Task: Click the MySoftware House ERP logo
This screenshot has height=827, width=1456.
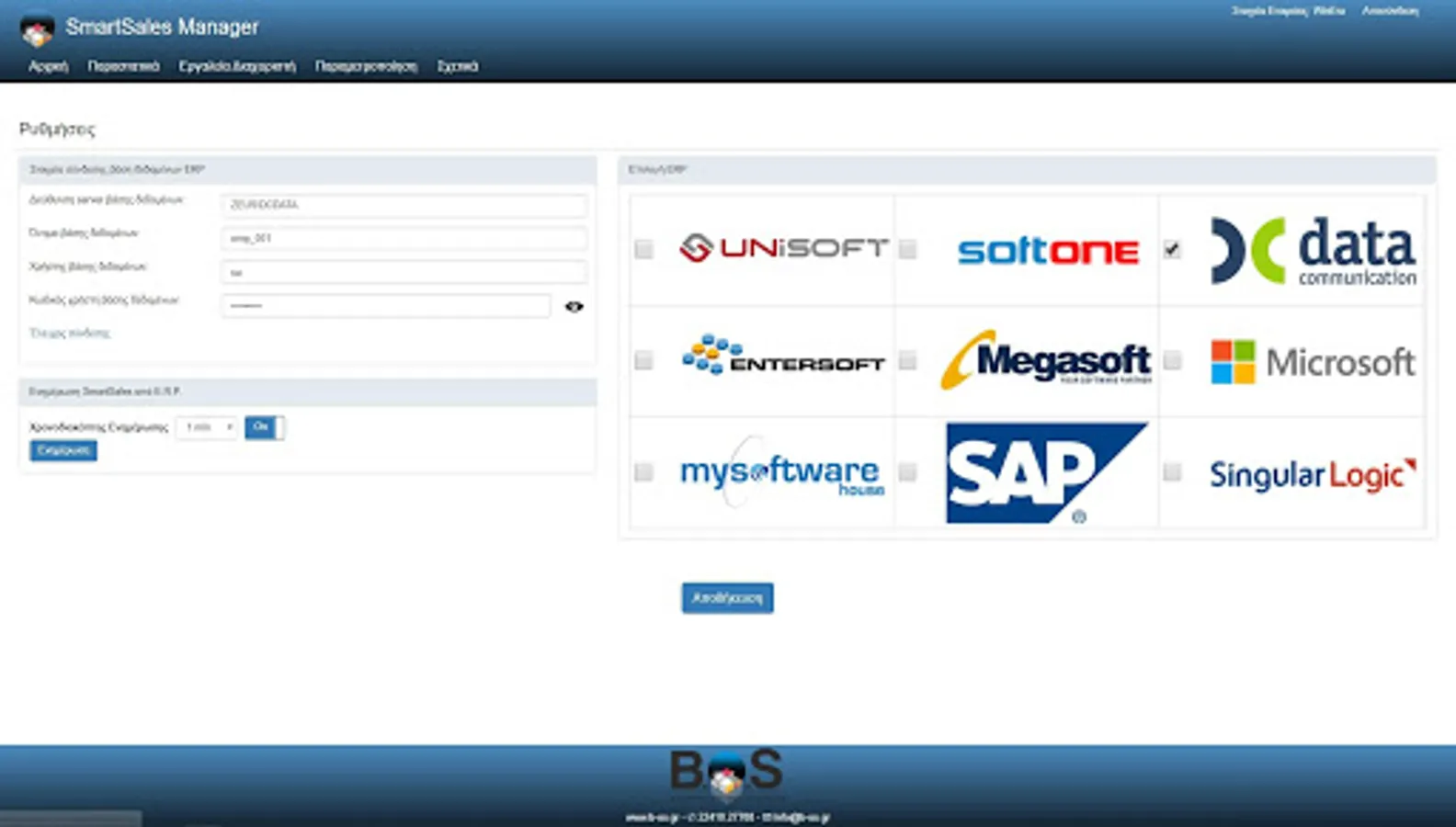Action: (x=782, y=473)
